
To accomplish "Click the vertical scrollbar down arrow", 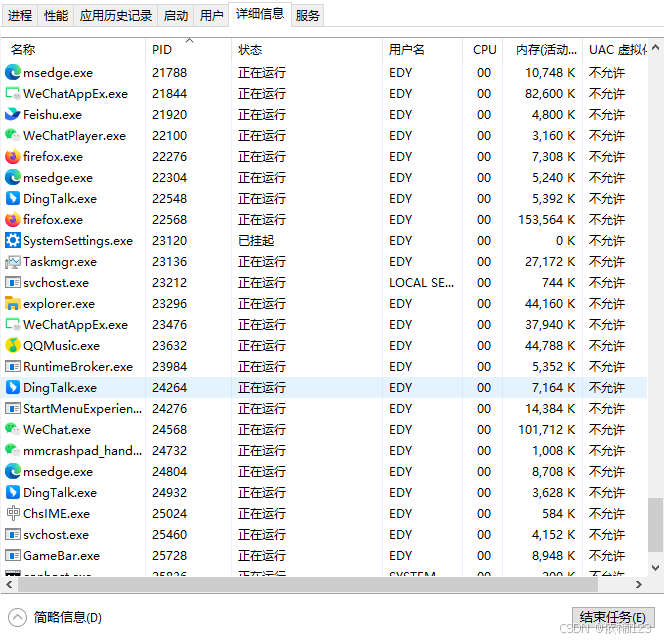I will pyautogui.click(x=656, y=568).
